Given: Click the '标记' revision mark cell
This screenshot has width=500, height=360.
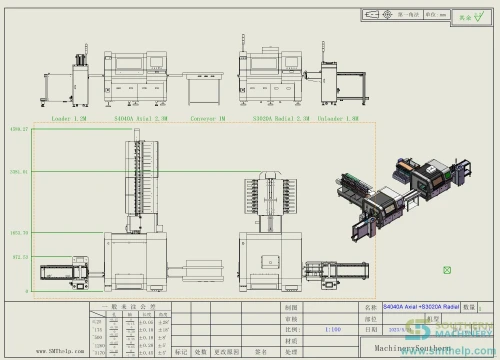Looking at the screenshot, I should point(181,352).
